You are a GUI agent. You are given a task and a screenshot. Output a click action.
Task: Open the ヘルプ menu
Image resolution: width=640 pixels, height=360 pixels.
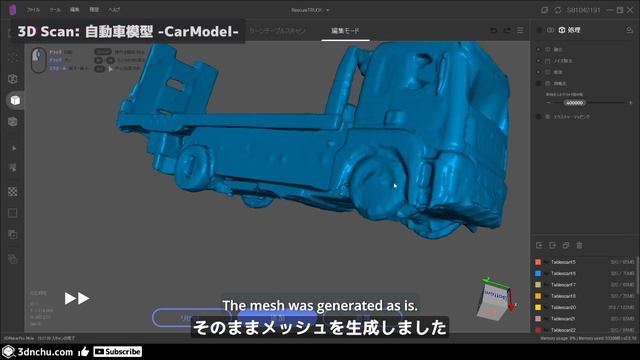(114, 10)
